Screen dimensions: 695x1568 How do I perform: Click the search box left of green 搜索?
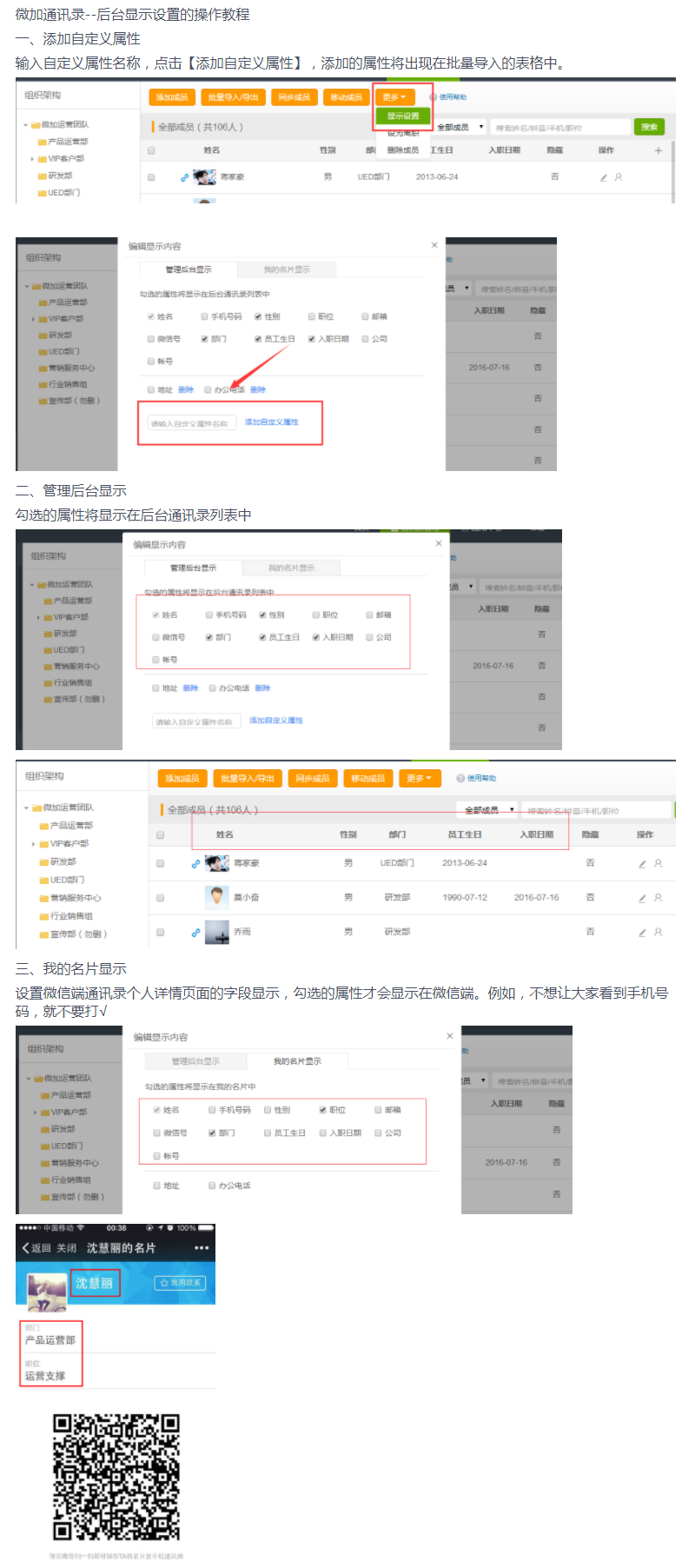pyautogui.click(x=560, y=127)
